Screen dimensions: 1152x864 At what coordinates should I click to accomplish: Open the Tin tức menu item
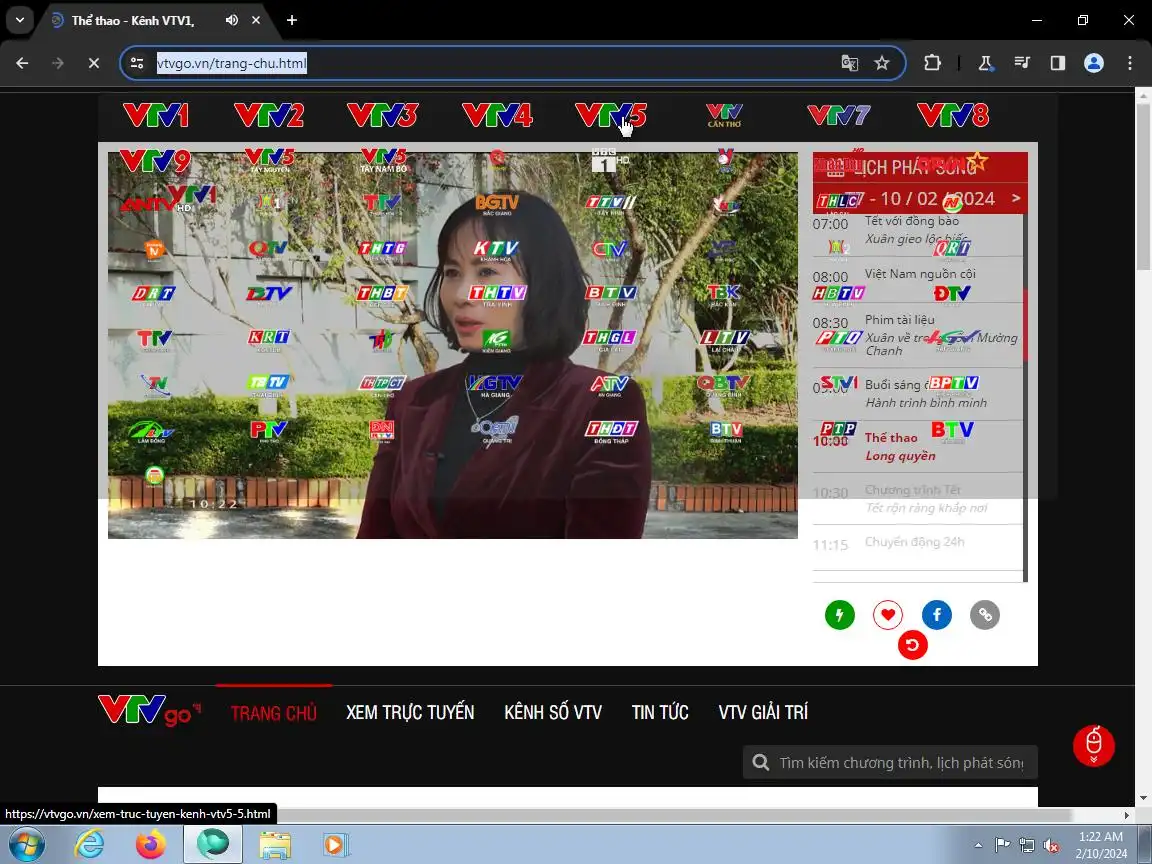[x=660, y=713]
